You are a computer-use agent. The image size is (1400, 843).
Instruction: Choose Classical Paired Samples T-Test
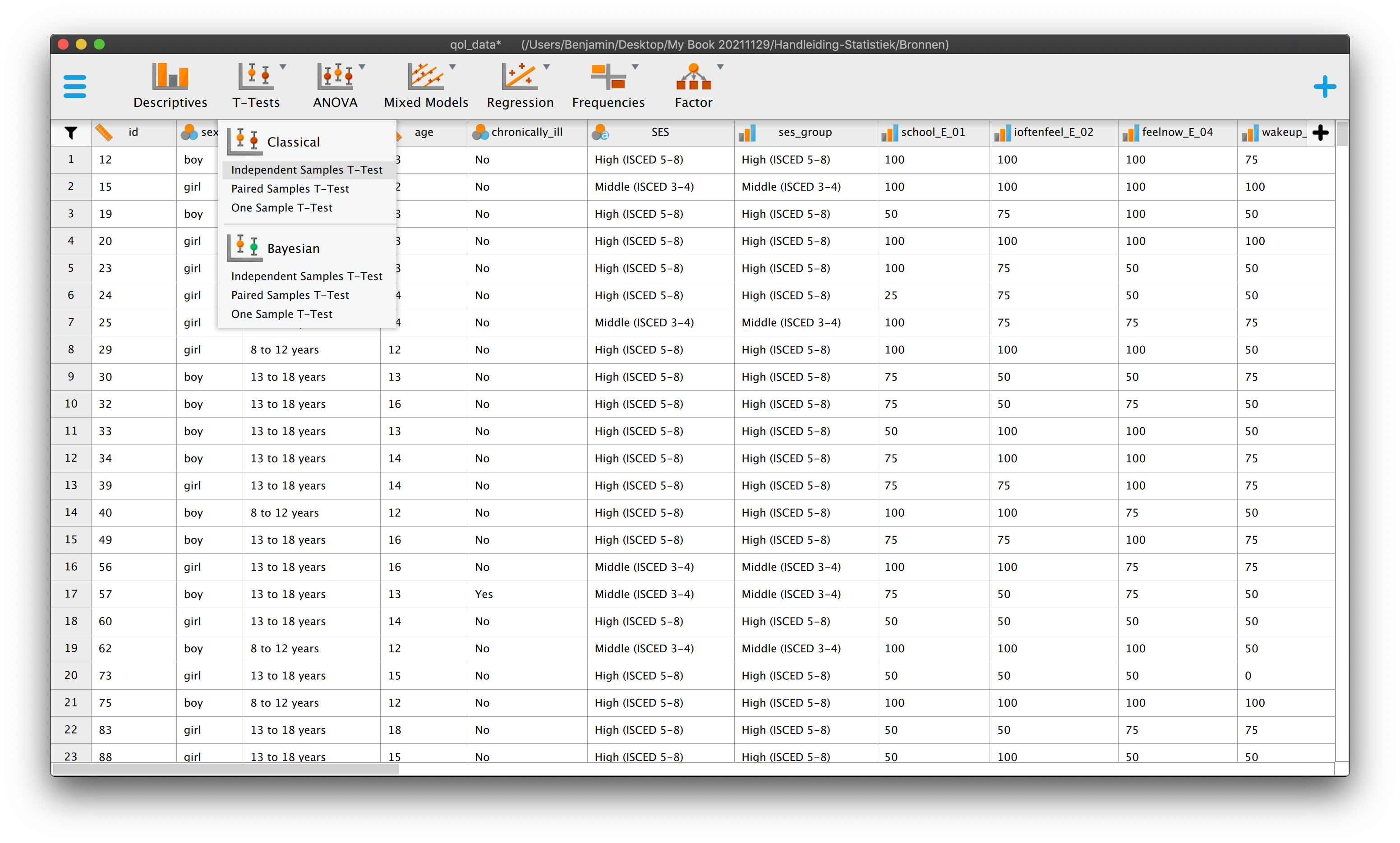(x=290, y=188)
